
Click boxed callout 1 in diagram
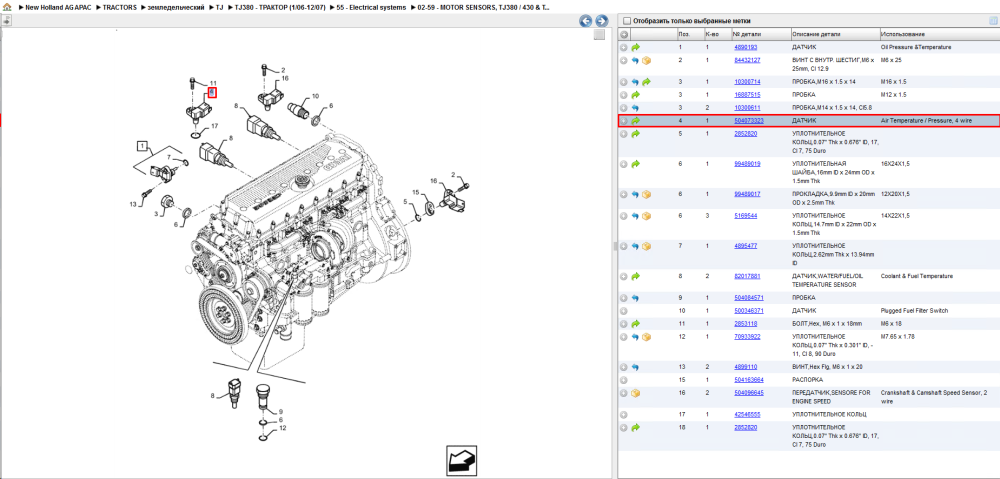144,146
